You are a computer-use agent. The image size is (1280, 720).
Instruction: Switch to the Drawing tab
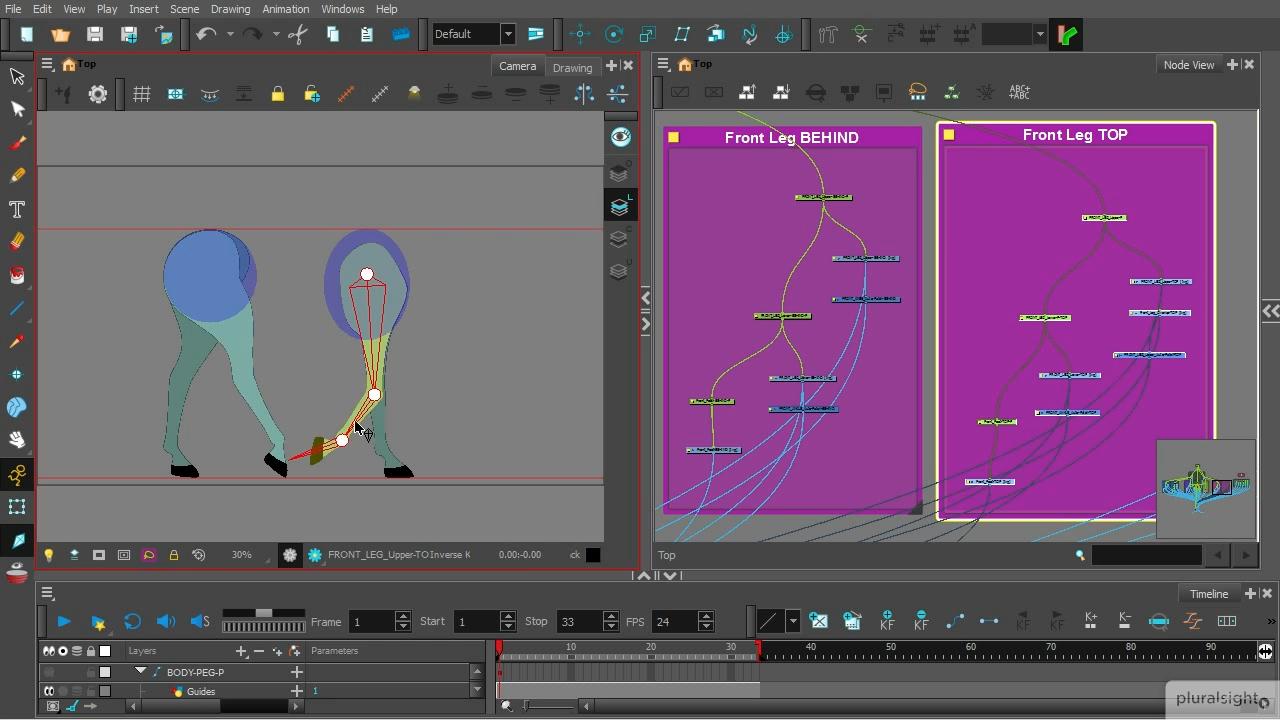point(572,67)
